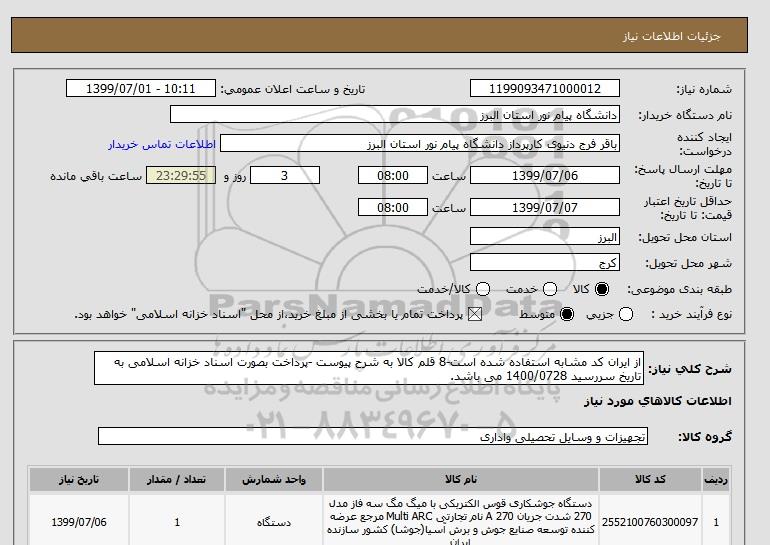Click the شرح کلی نیاز label
This screenshot has height=545, width=770.
coord(690,369)
